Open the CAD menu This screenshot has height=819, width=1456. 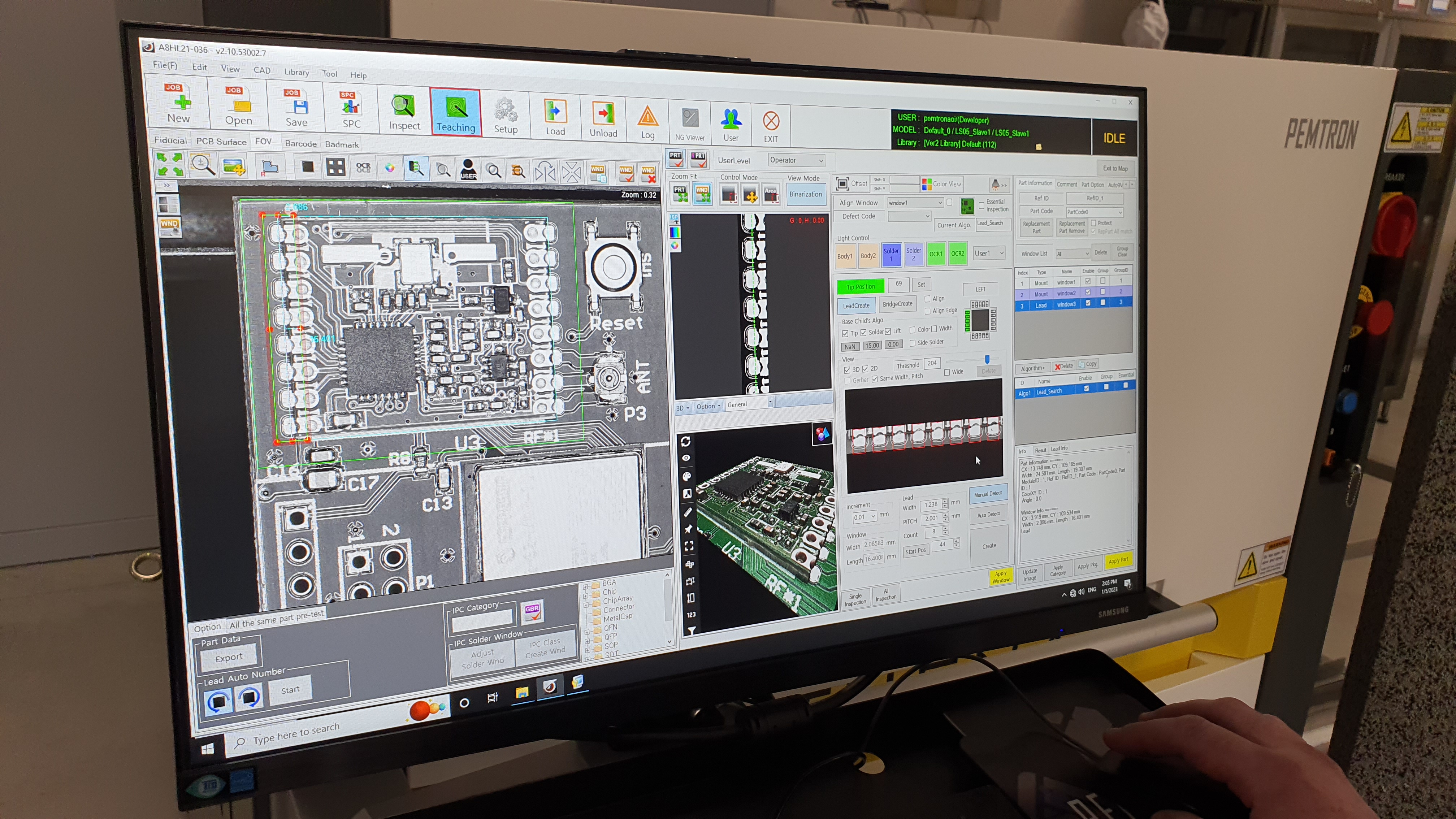[262, 70]
